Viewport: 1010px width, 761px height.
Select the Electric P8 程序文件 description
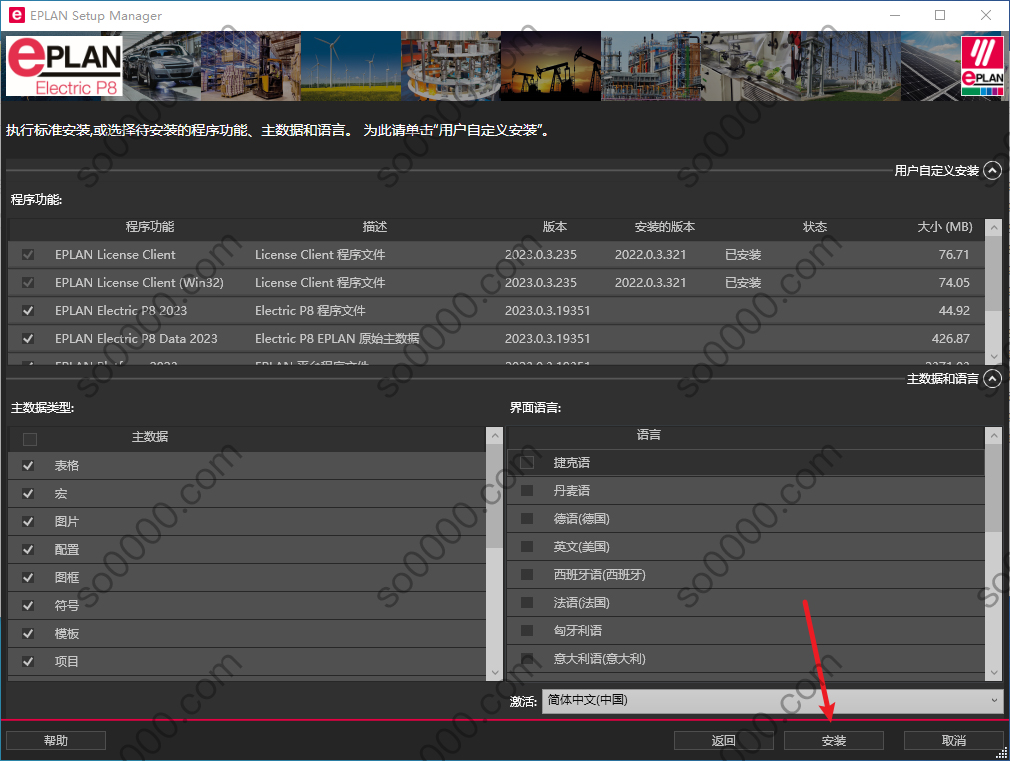tap(310, 311)
